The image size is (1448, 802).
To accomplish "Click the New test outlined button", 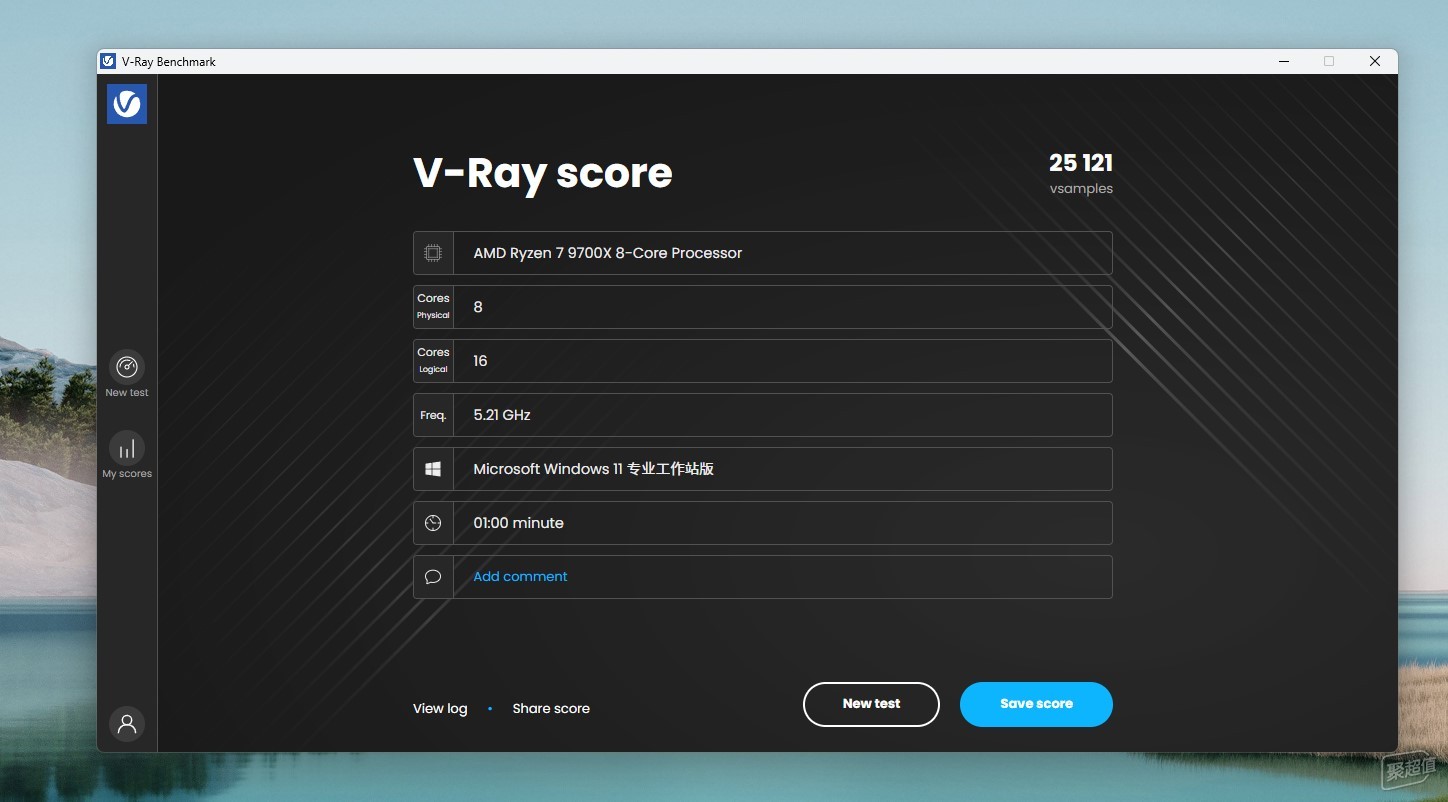I will (x=871, y=704).
